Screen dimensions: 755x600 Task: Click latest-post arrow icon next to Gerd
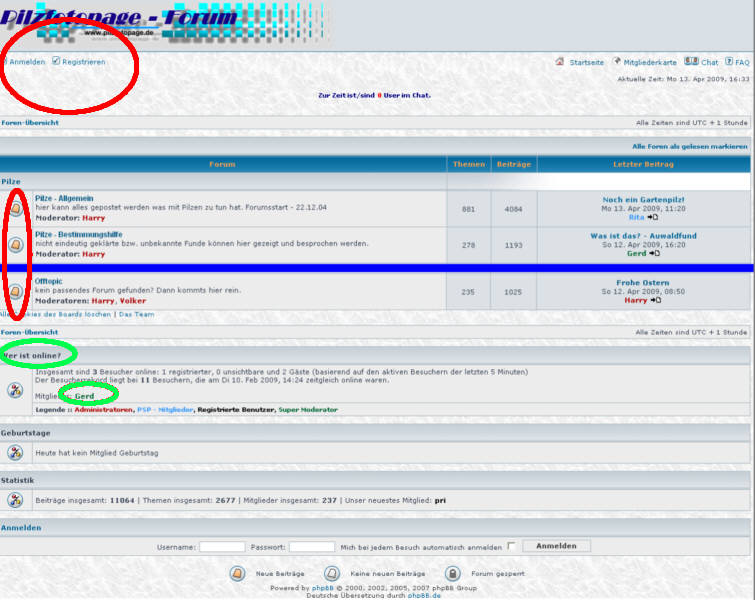click(655, 253)
